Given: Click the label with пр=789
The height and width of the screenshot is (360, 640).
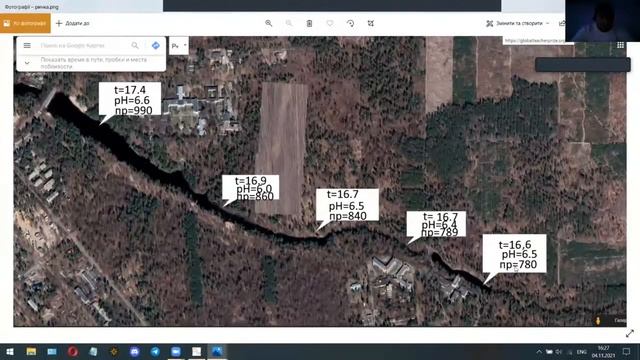Looking at the screenshot, I should (x=436, y=224).
